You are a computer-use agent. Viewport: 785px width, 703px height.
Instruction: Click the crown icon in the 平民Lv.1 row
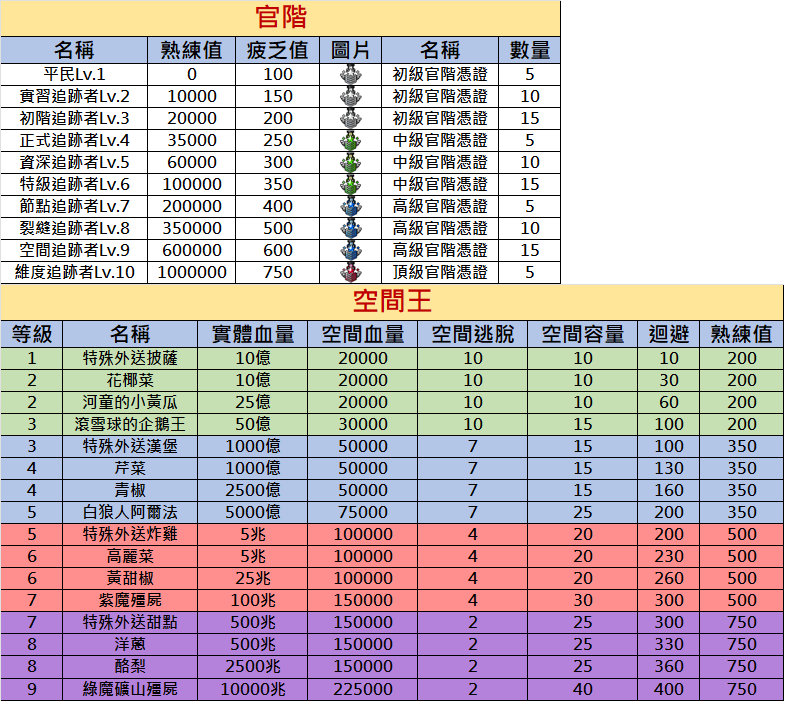tap(350, 74)
